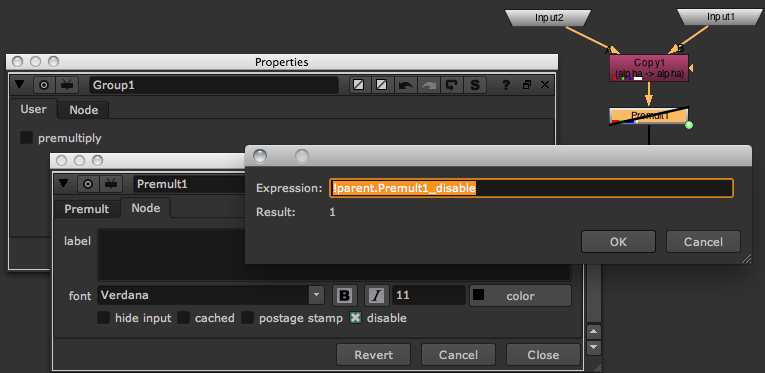Float the Group1 panel with the window icon

point(526,85)
